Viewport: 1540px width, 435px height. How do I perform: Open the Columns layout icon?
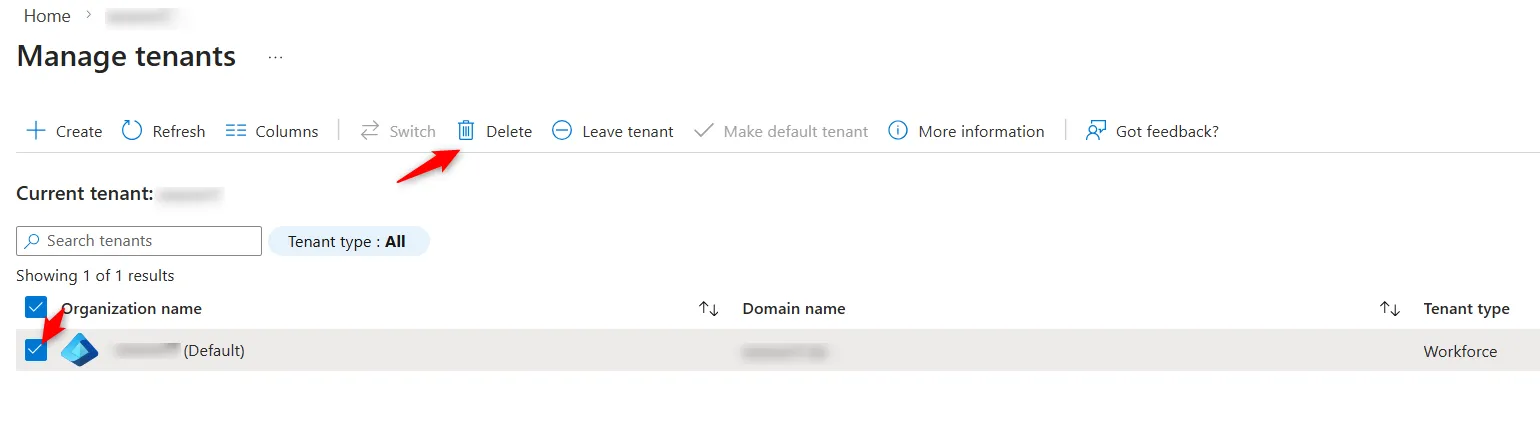click(236, 131)
